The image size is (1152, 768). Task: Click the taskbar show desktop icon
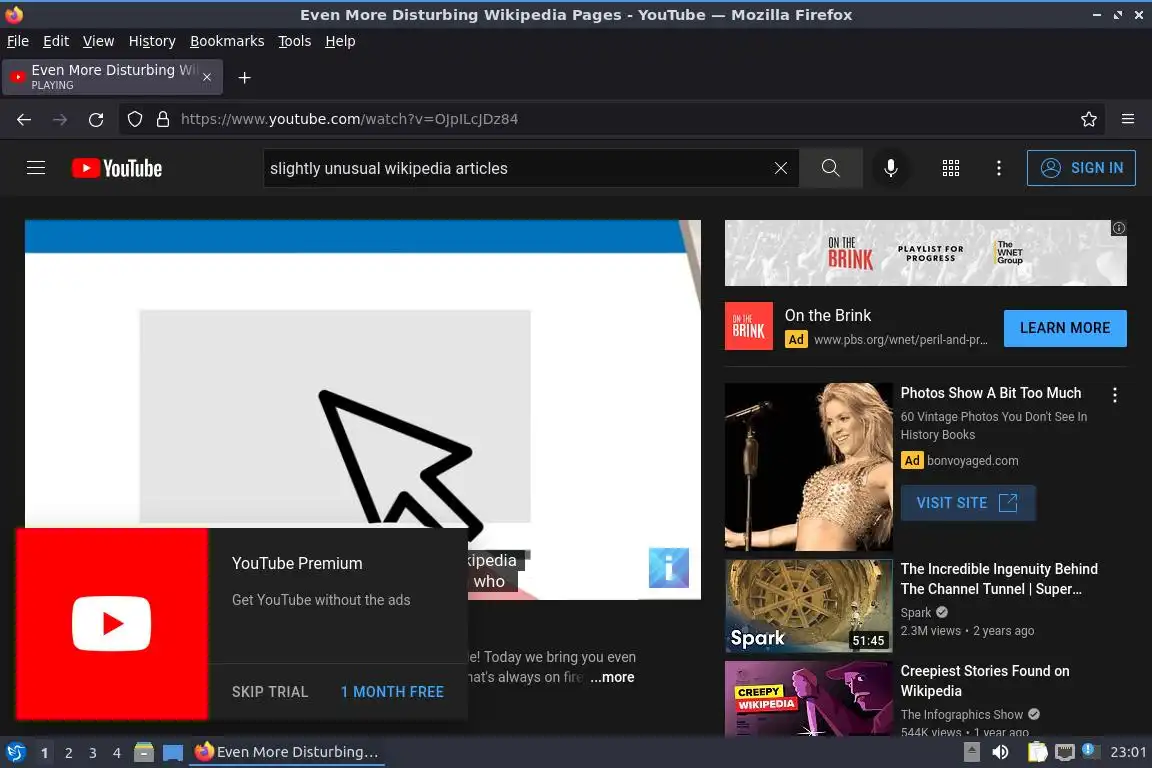coord(173,753)
